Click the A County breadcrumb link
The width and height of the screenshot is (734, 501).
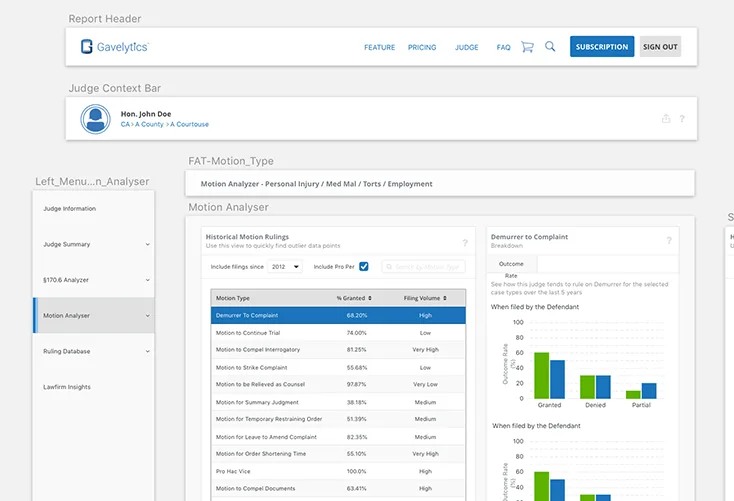point(150,125)
